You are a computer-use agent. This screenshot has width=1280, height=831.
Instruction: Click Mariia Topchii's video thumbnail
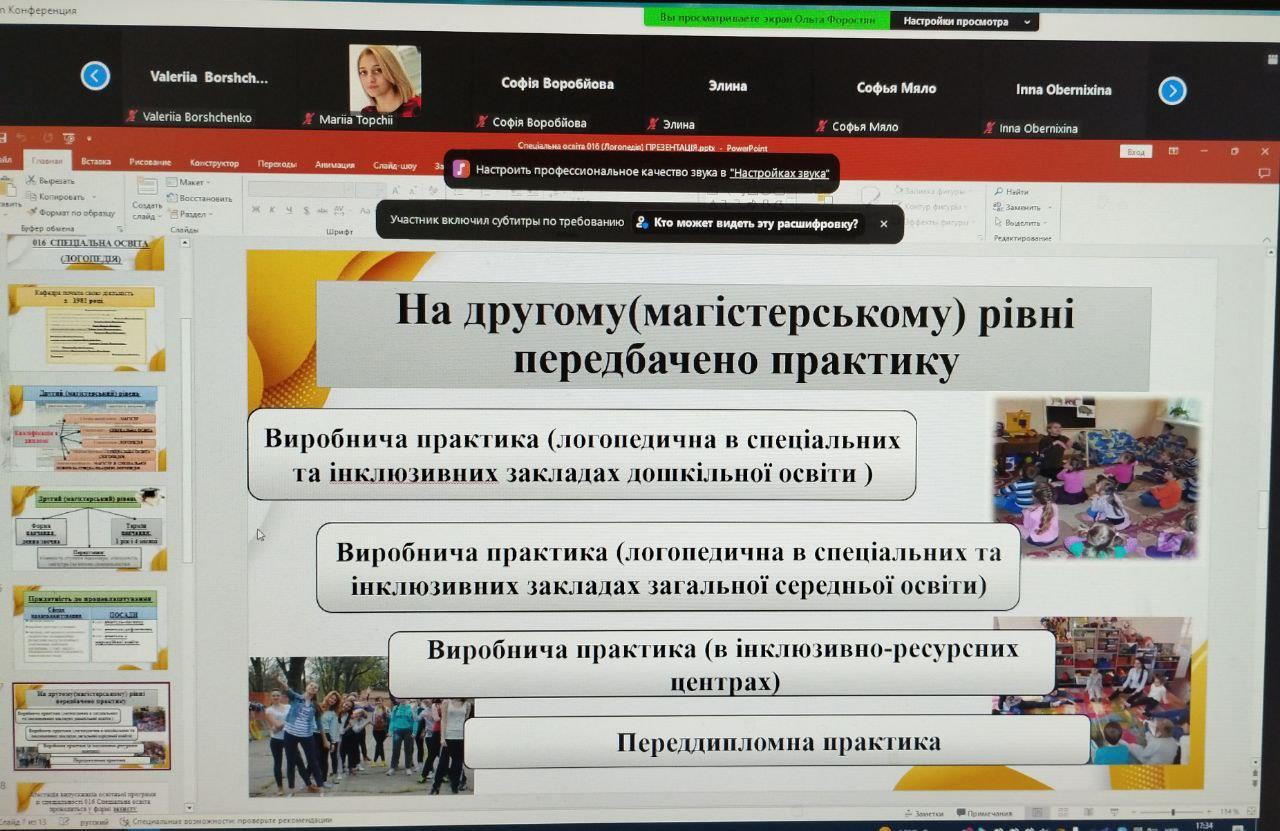(x=385, y=81)
